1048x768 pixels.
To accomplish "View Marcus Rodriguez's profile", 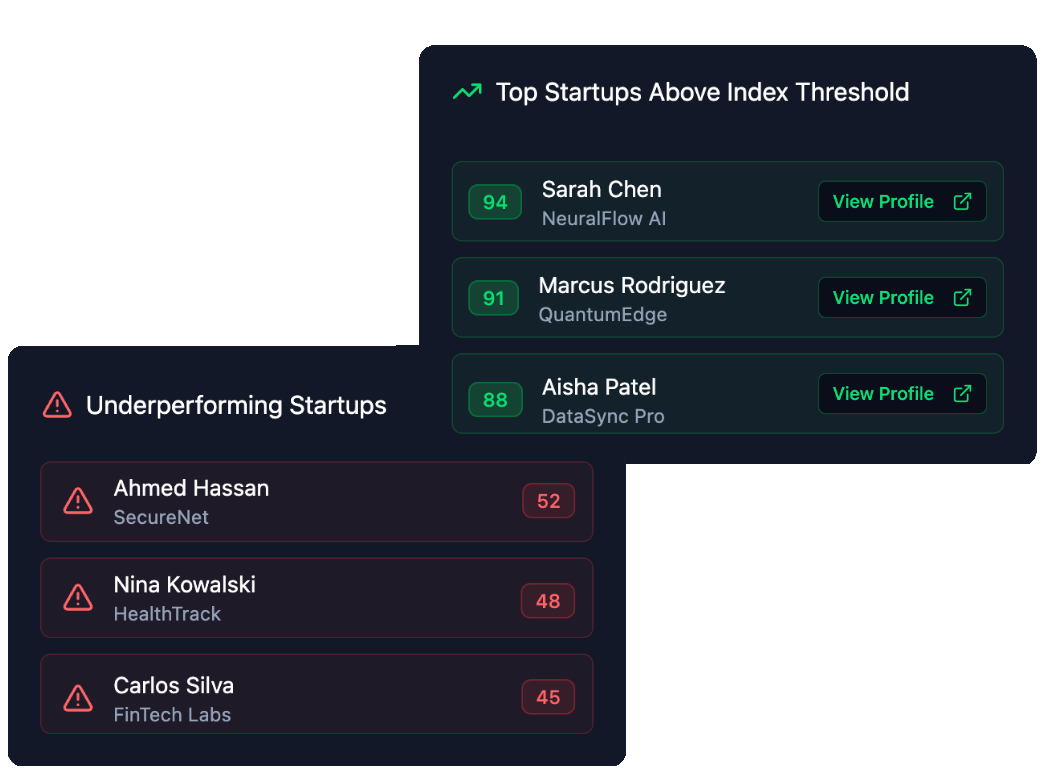I will click(900, 297).
